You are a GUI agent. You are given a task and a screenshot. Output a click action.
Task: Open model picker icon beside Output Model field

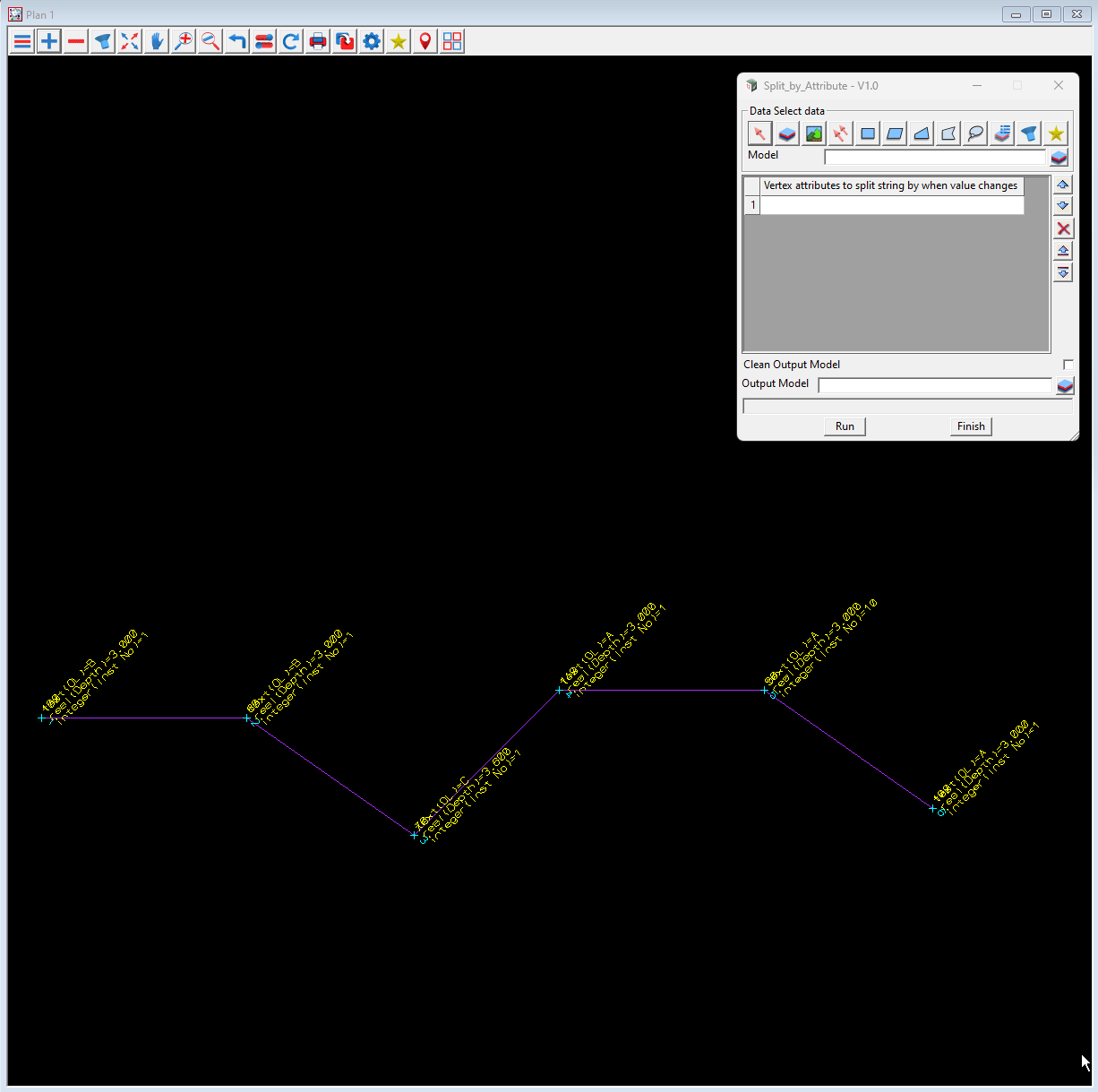click(1064, 386)
